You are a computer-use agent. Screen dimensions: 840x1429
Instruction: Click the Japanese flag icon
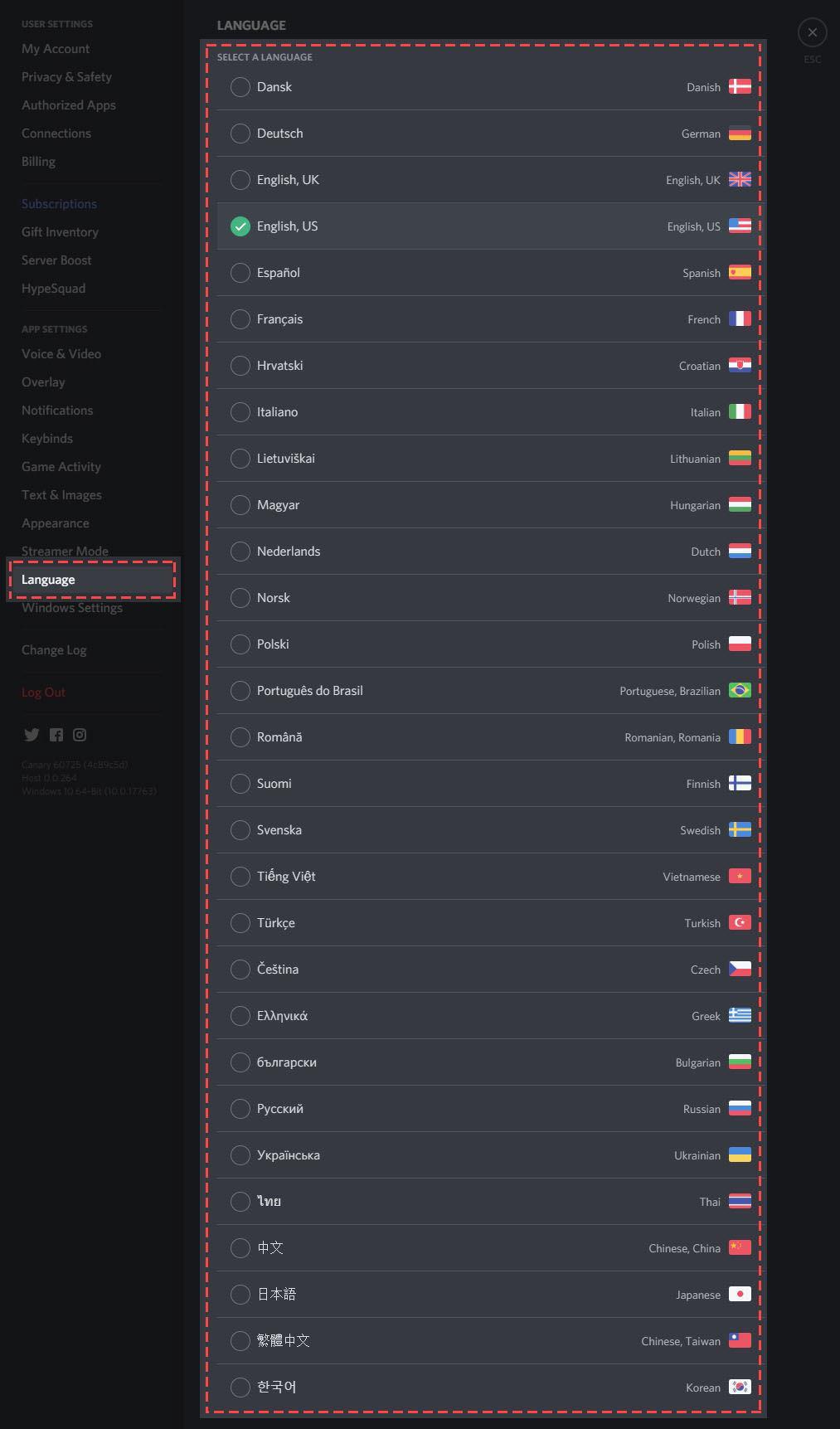point(740,1295)
